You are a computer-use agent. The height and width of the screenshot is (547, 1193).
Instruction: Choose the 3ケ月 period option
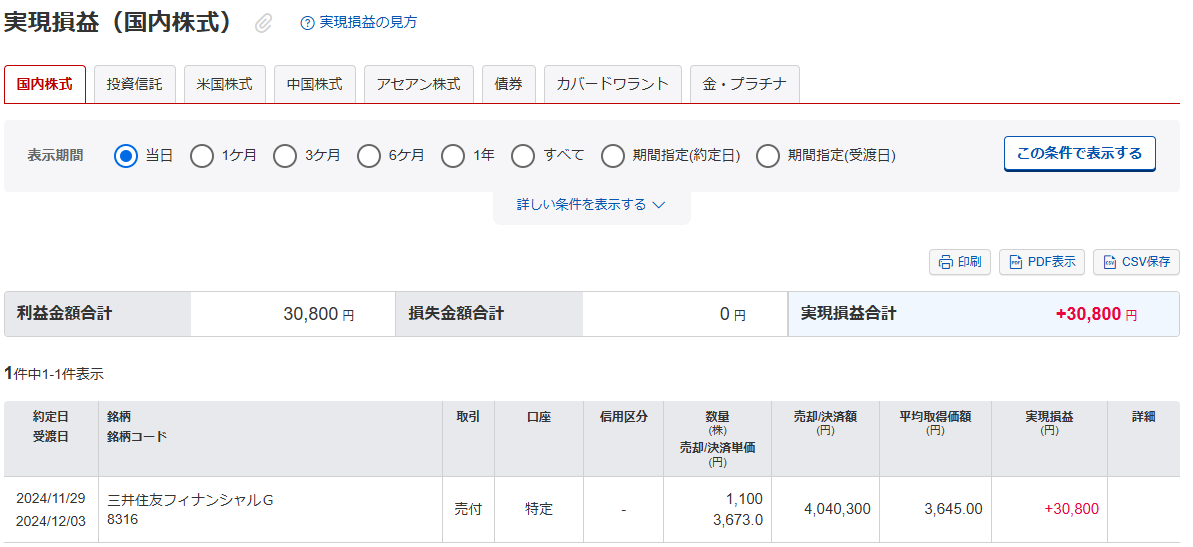285,156
